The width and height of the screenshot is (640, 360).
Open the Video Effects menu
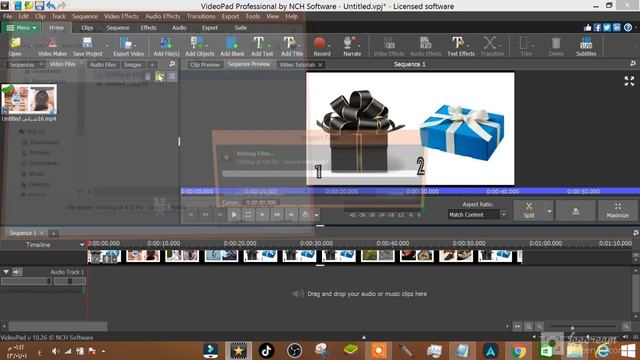[x=121, y=16]
